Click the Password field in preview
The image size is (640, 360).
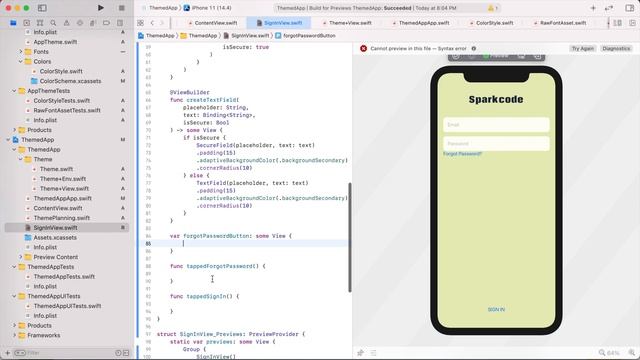[496, 143]
